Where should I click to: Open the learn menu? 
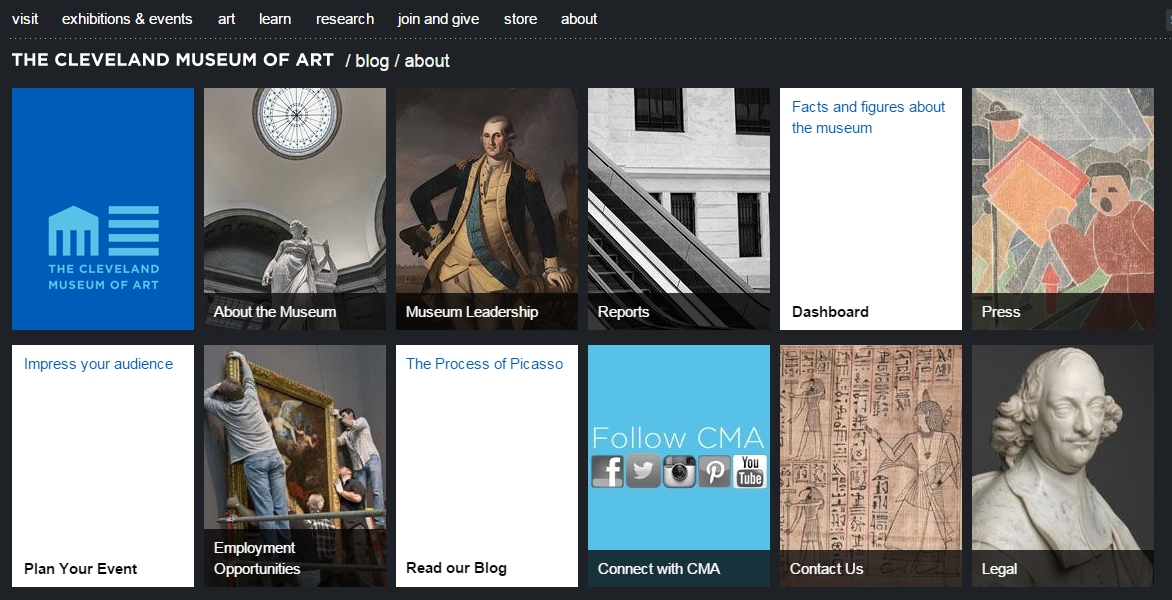pos(275,19)
